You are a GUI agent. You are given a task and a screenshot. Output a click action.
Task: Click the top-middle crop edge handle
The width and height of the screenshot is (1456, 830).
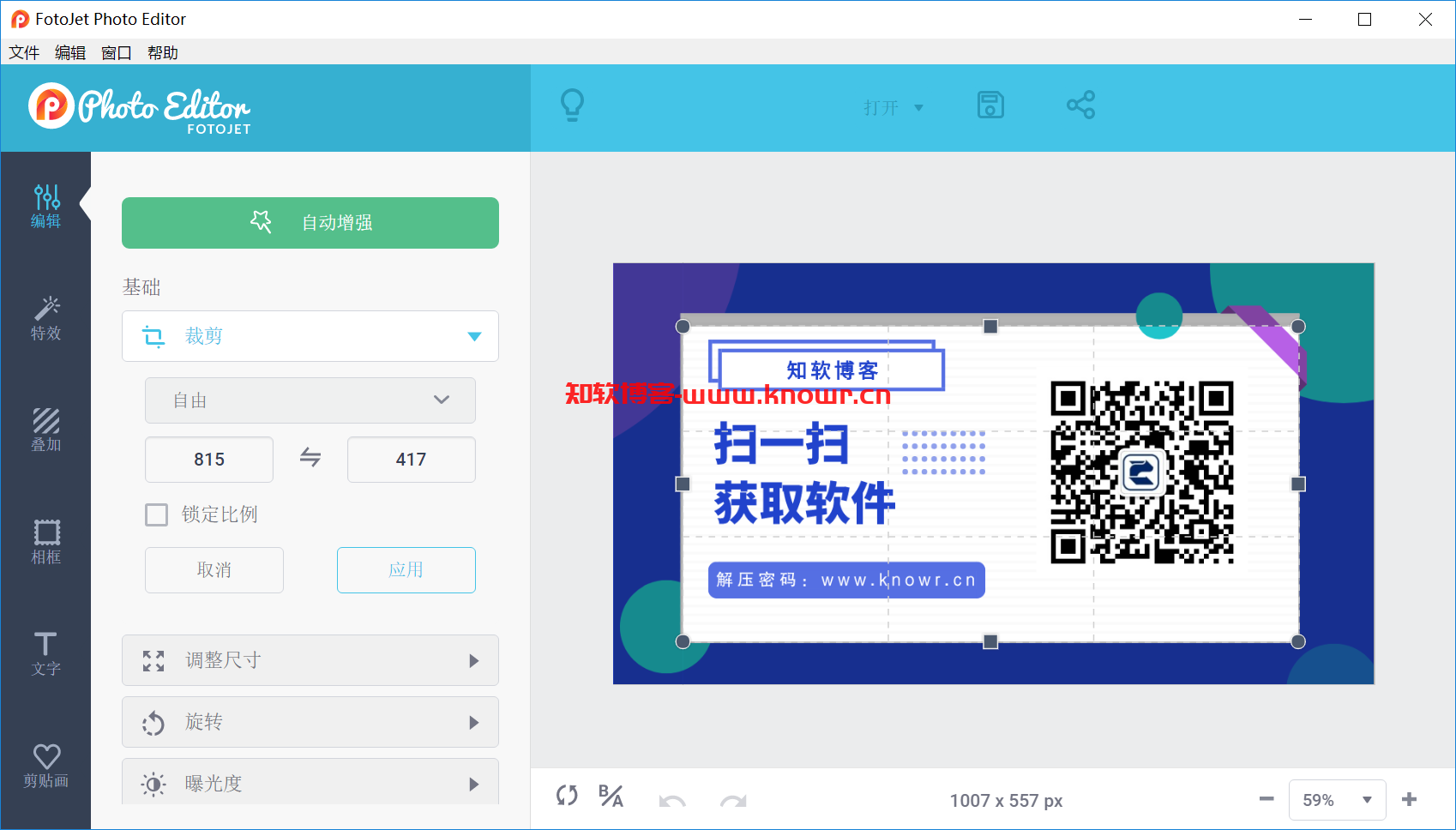tap(990, 327)
